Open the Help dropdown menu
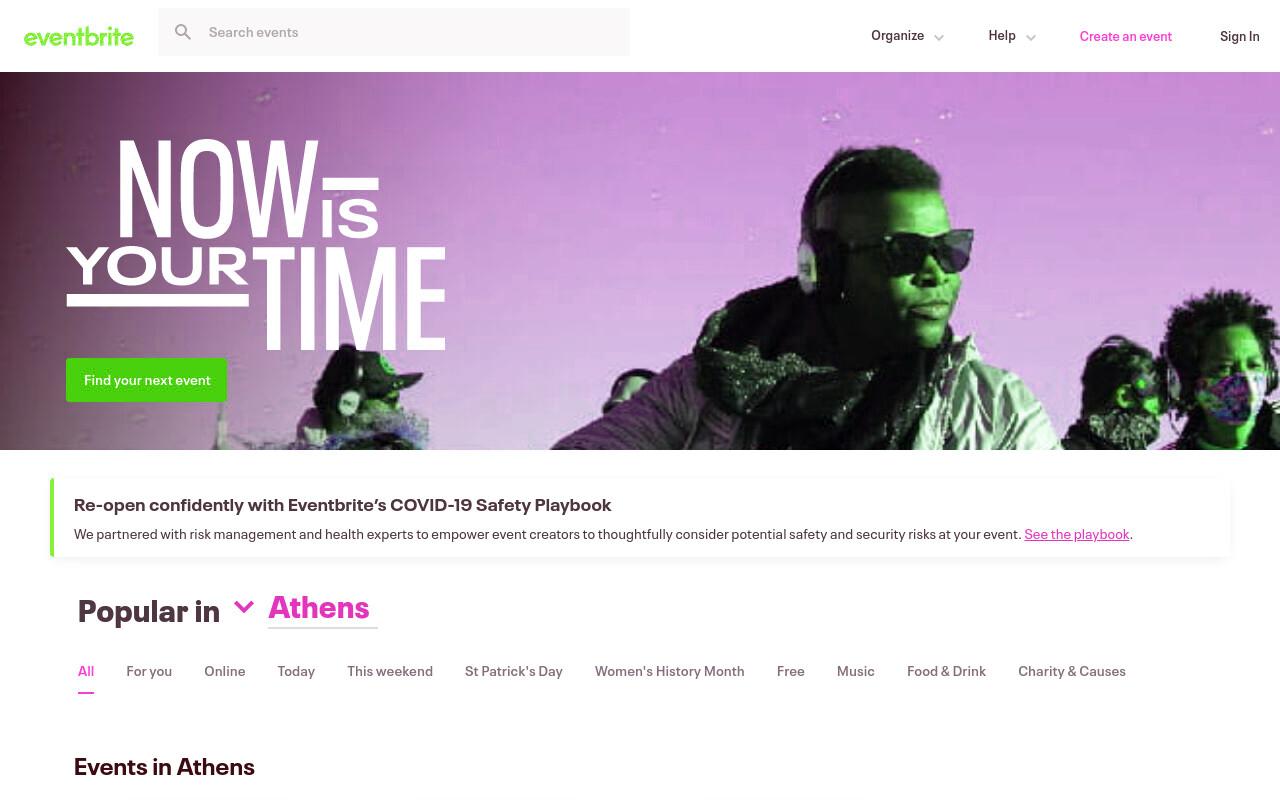This screenshot has width=1280, height=800. click(1012, 36)
